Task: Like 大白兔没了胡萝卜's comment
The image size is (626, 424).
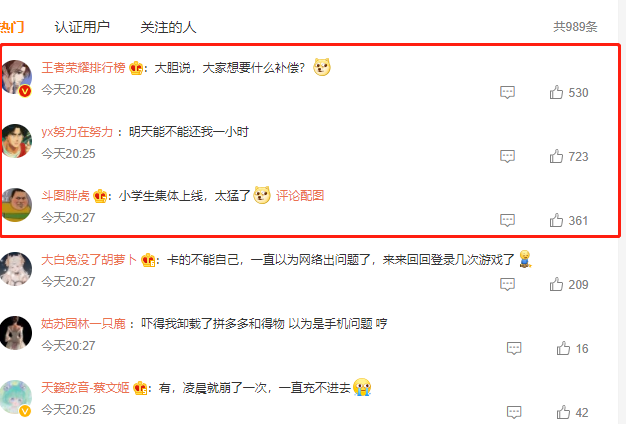Action: (x=556, y=284)
